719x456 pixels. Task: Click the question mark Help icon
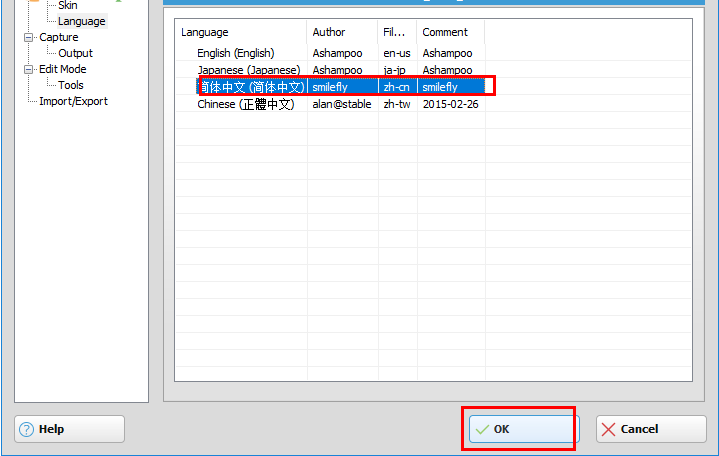pos(26,429)
